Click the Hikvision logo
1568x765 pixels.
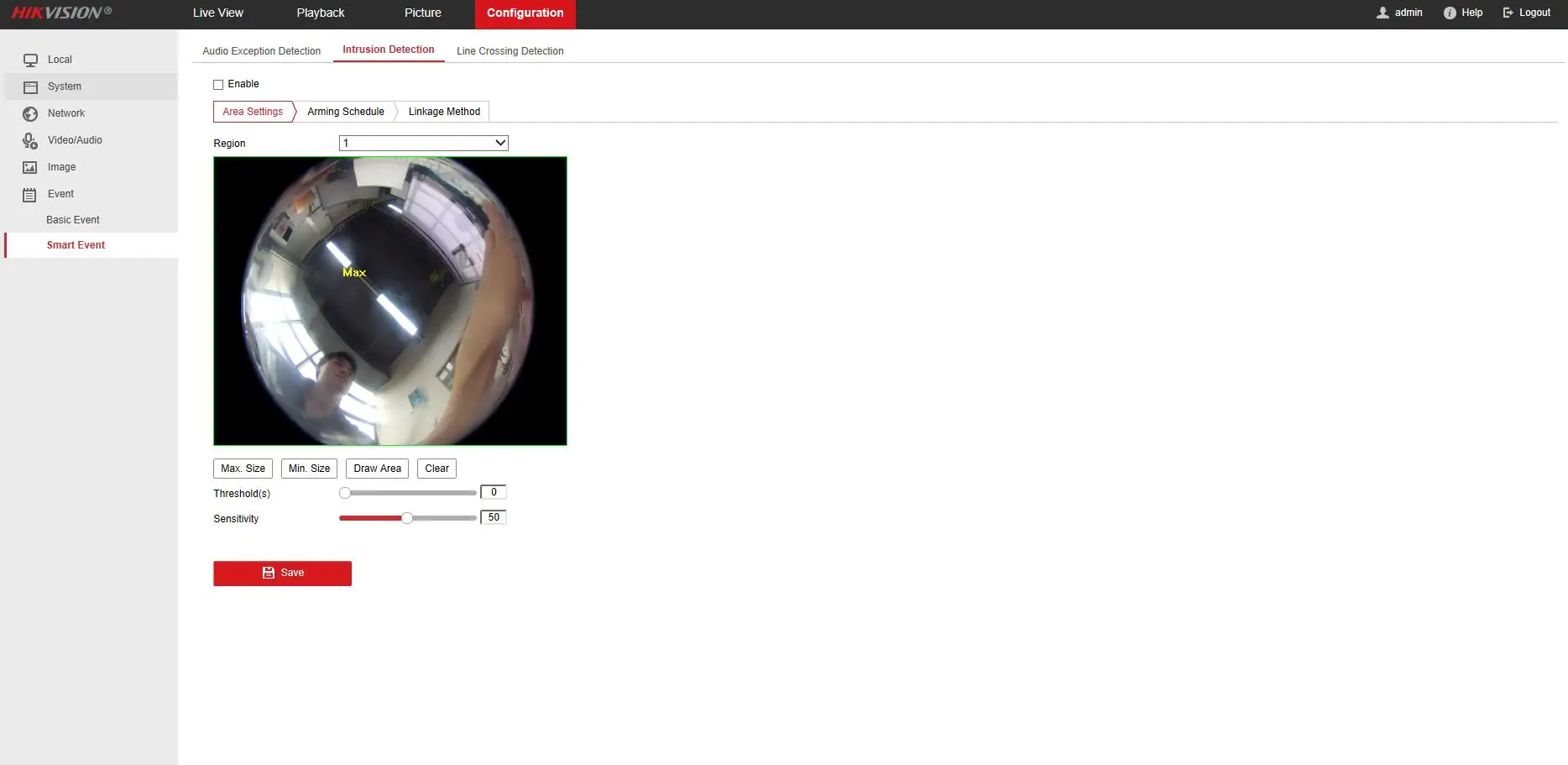pyautogui.click(x=60, y=13)
